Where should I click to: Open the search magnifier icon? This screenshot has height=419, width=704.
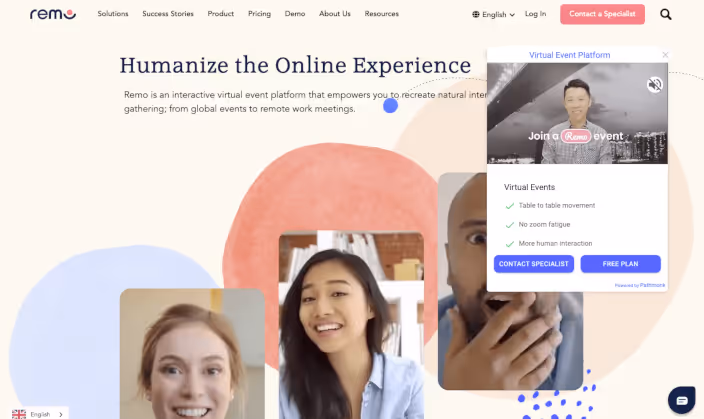click(666, 14)
